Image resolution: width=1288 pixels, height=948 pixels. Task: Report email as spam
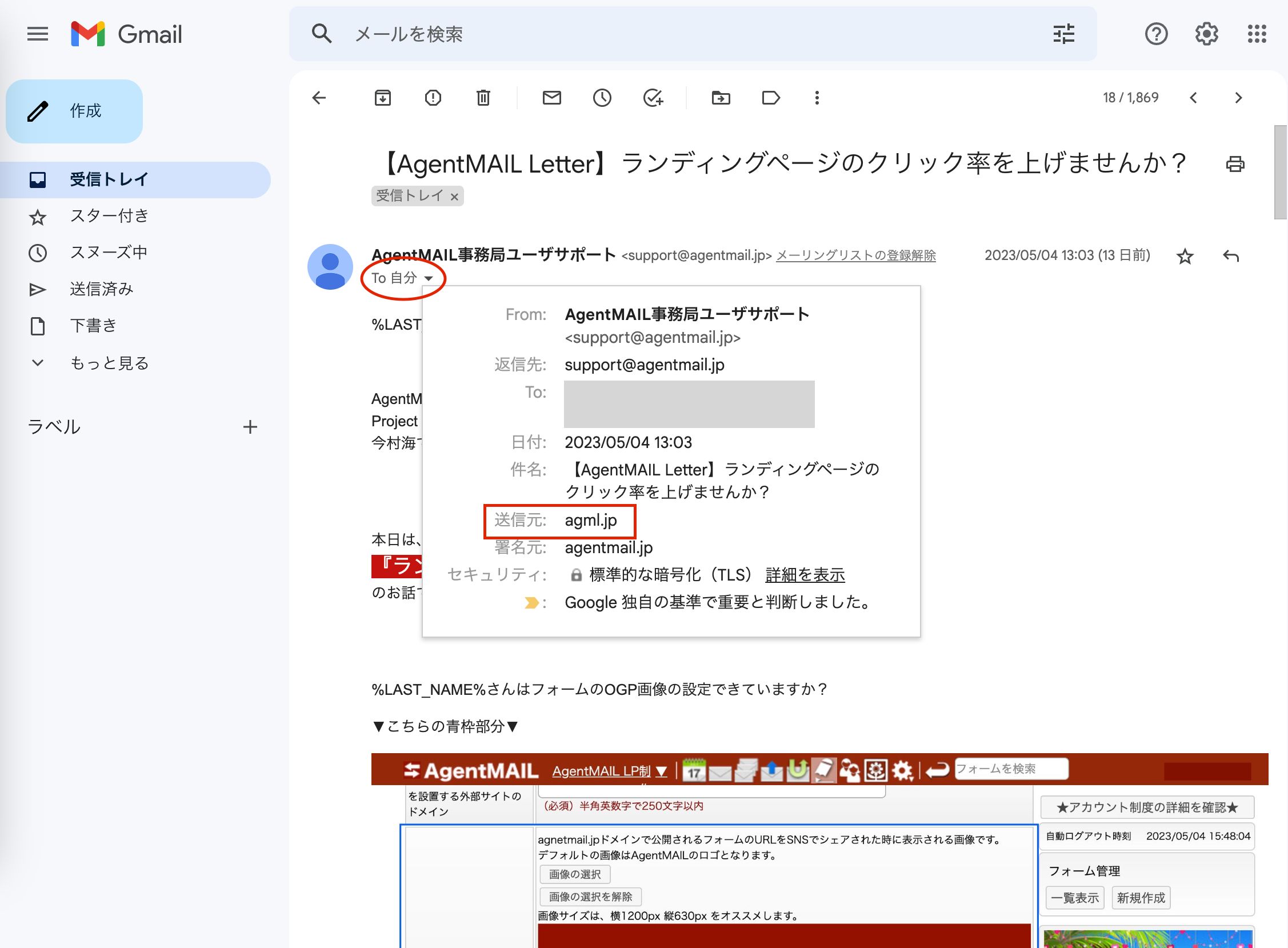[433, 98]
